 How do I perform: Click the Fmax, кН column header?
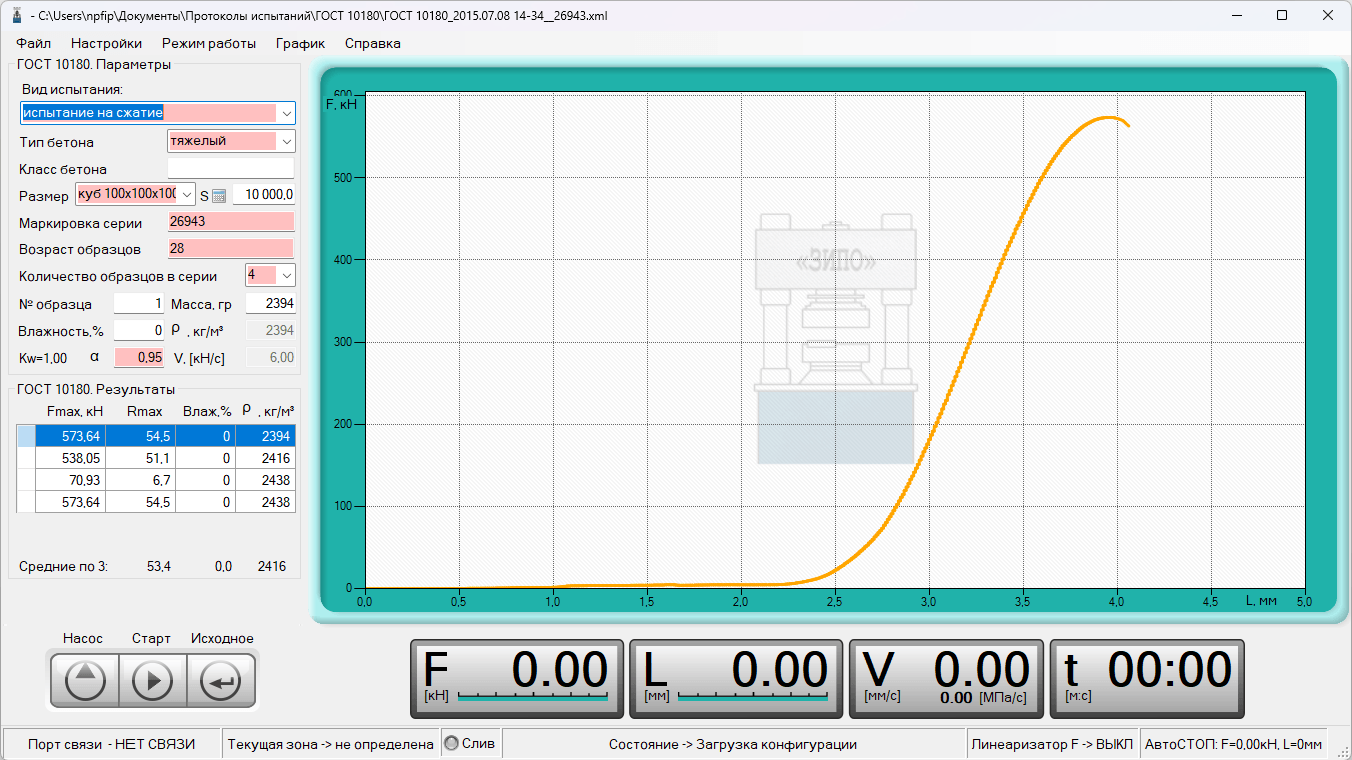(x=75, y=411)
